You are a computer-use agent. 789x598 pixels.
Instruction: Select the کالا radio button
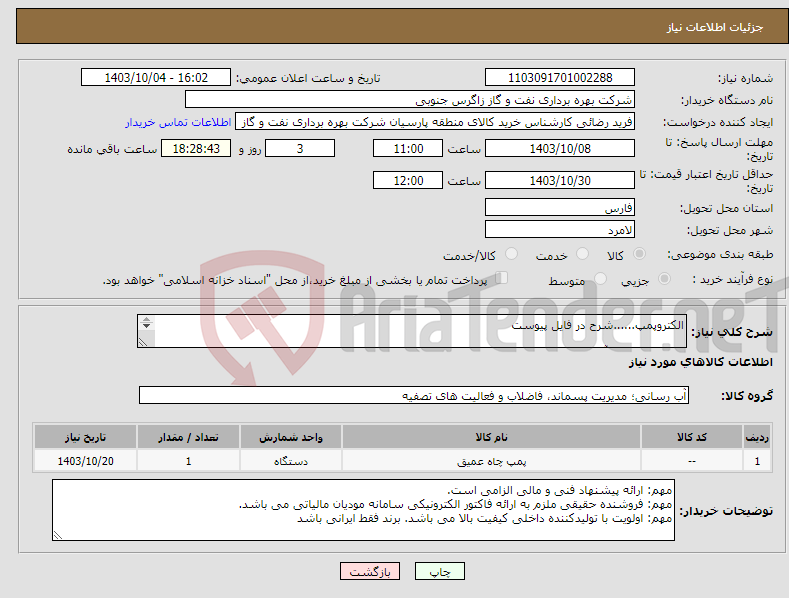pos(639,254)
